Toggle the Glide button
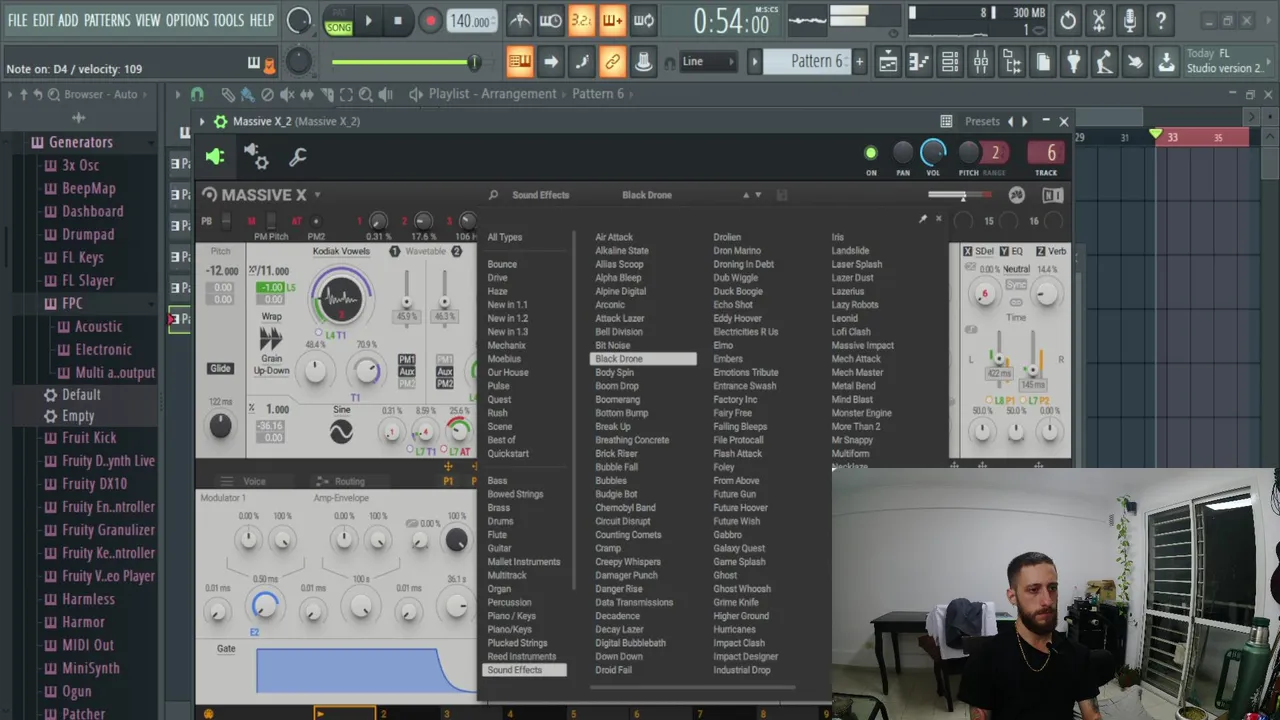This screenshot has height=720, width=1280. [x=220, y=368]
